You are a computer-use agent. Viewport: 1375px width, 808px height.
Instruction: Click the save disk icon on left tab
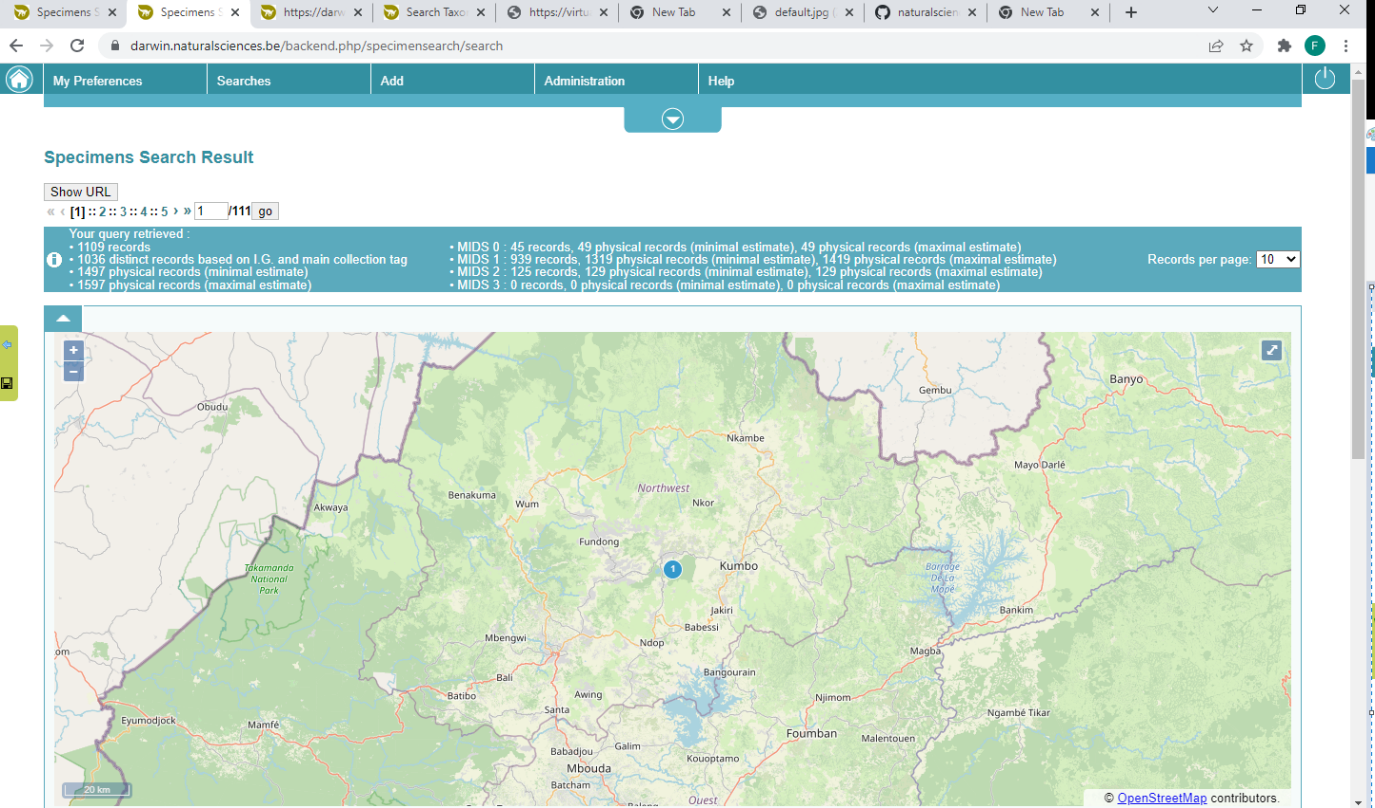7,383
